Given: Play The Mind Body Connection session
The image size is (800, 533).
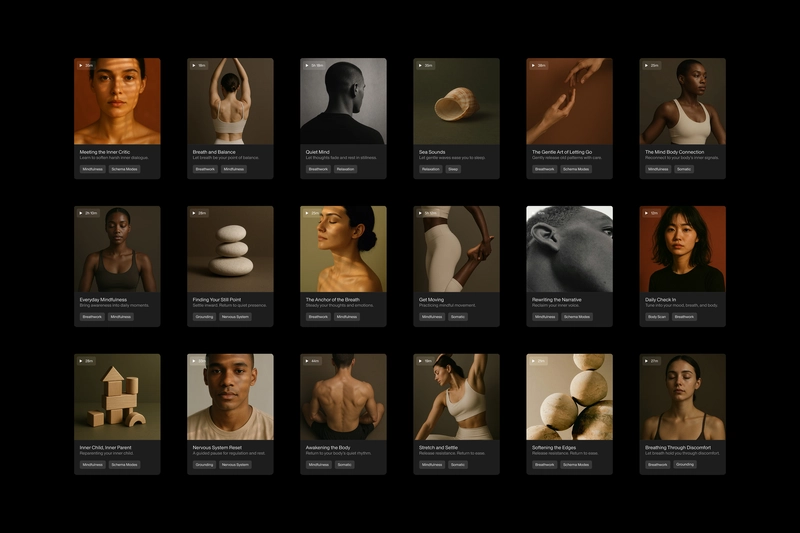Looking at the screenshot, I should pos(646,65).
